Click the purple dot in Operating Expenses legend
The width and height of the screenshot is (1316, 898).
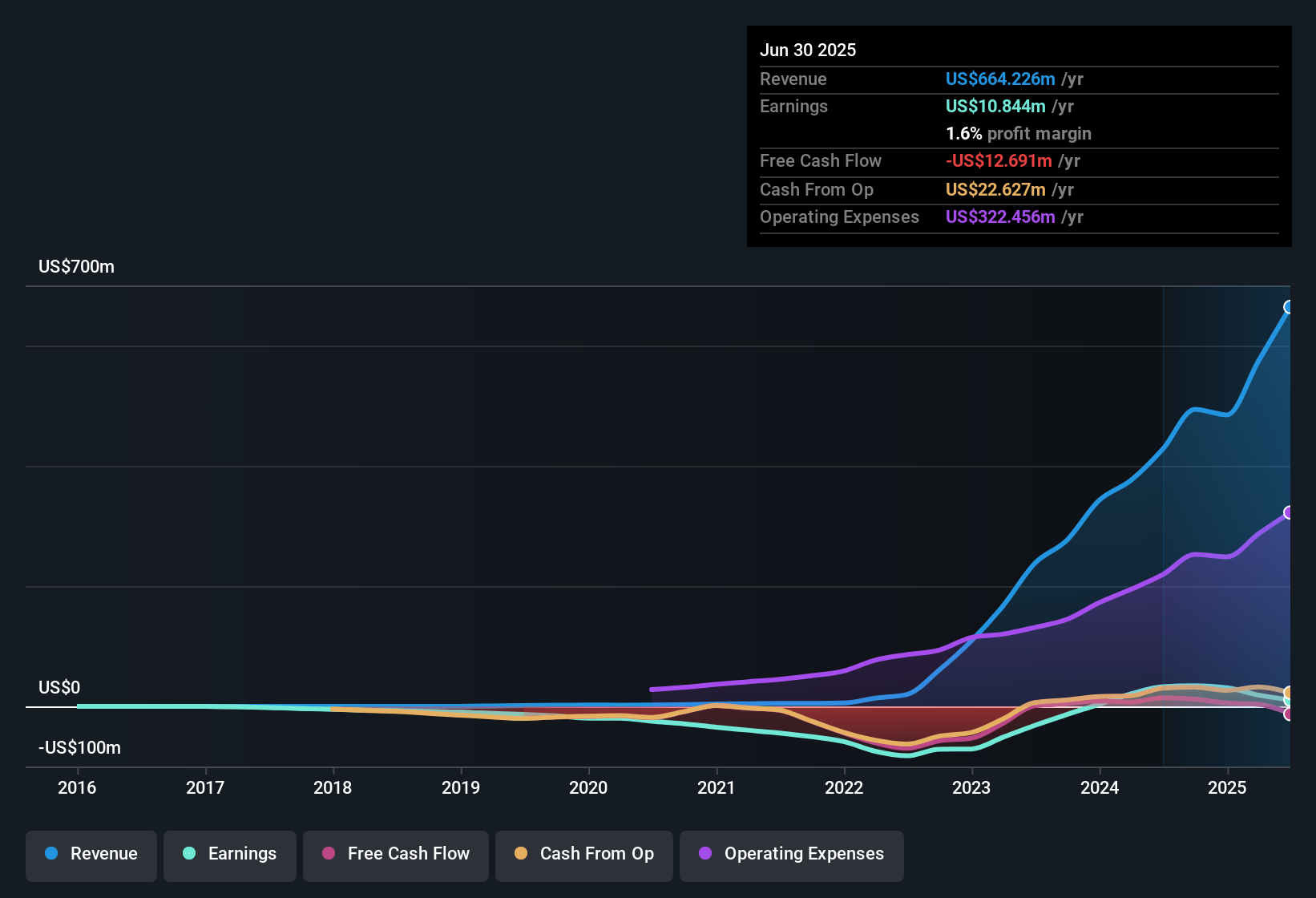click(x=705, y=853)
